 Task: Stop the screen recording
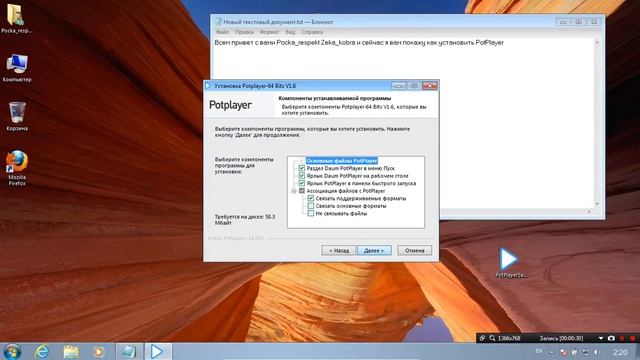633,338
